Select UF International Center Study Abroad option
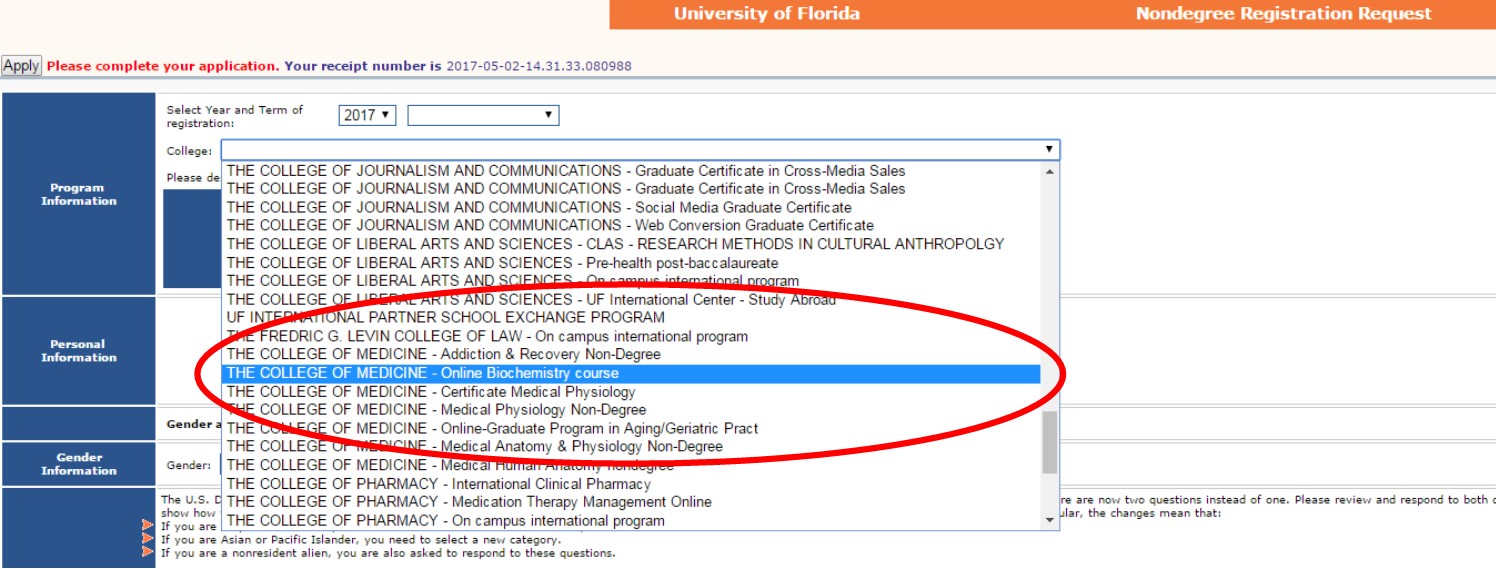 point(631,299)
